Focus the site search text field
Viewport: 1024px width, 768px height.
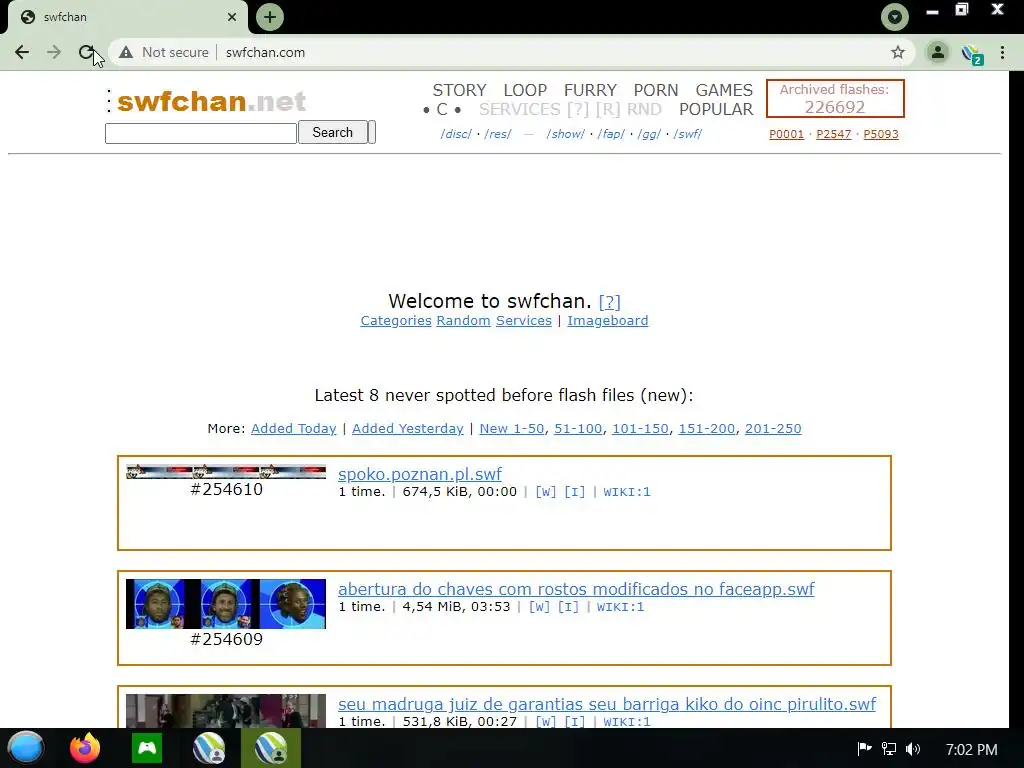click(201, 133)
